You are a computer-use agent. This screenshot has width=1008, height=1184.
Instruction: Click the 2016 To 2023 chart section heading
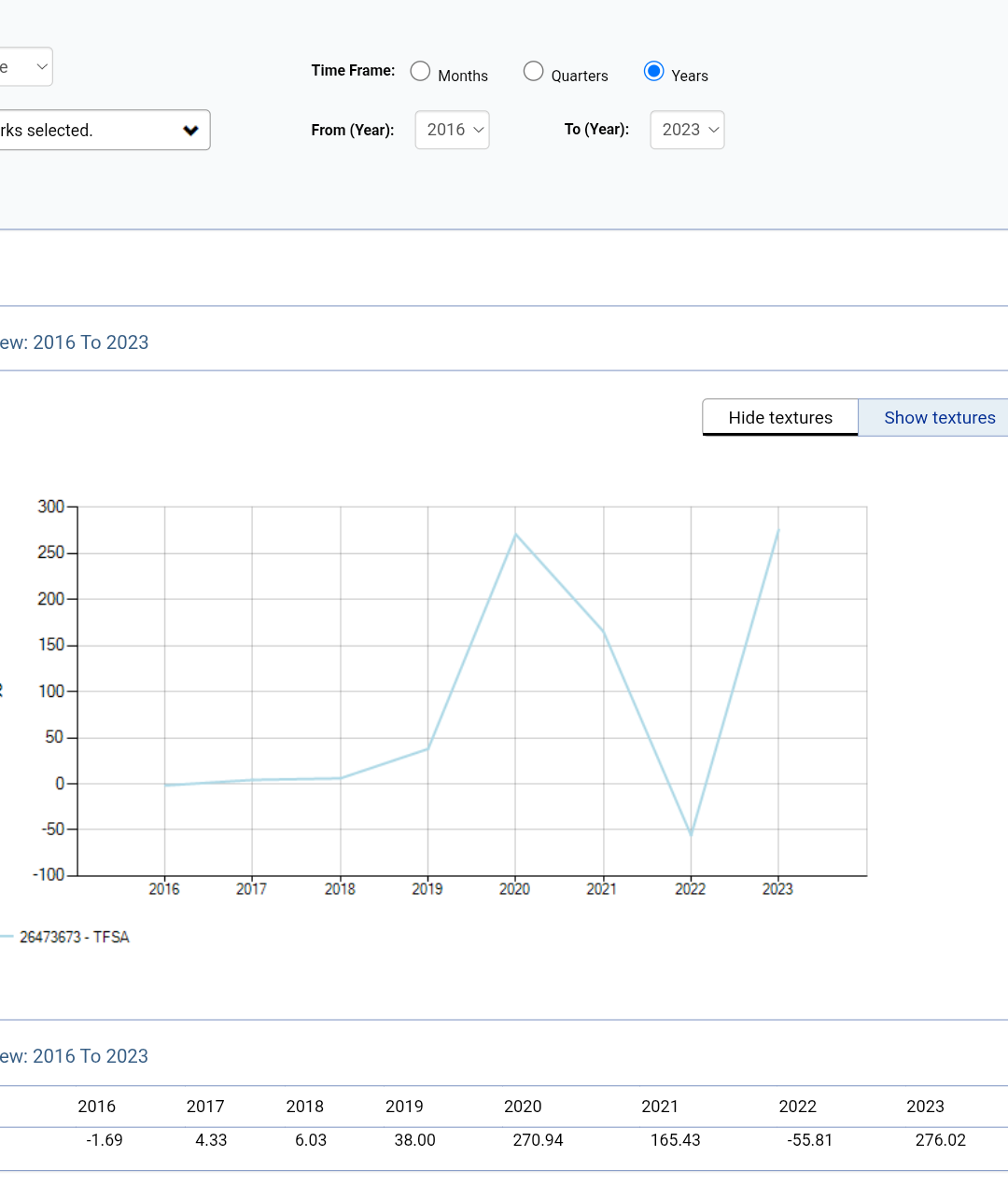pos(75,342)
